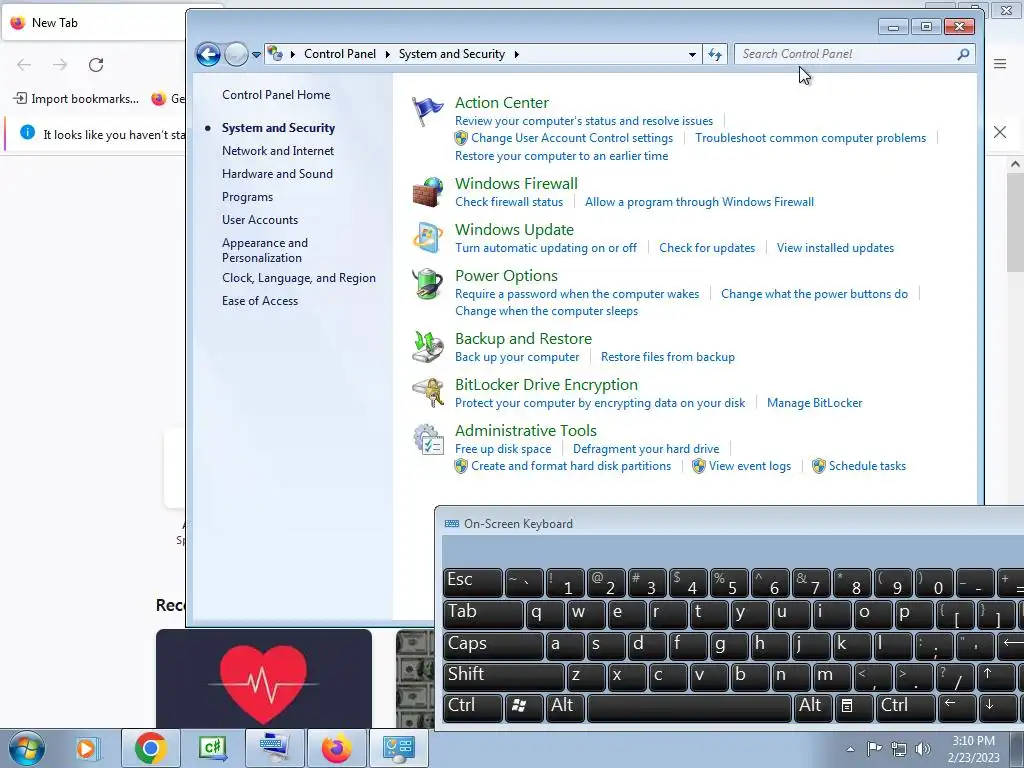Viewport: 1024px width, 768px height.
Task: Toggle the Caps key on the keyboard
Action: (493, 645)
